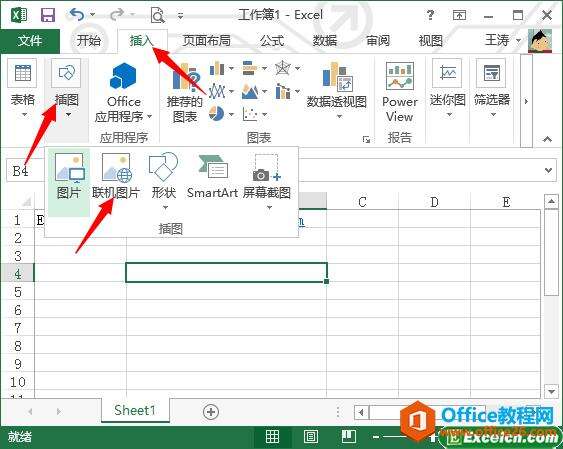
Task: Open the Excel help question mark
Action: tap(430, 15)
